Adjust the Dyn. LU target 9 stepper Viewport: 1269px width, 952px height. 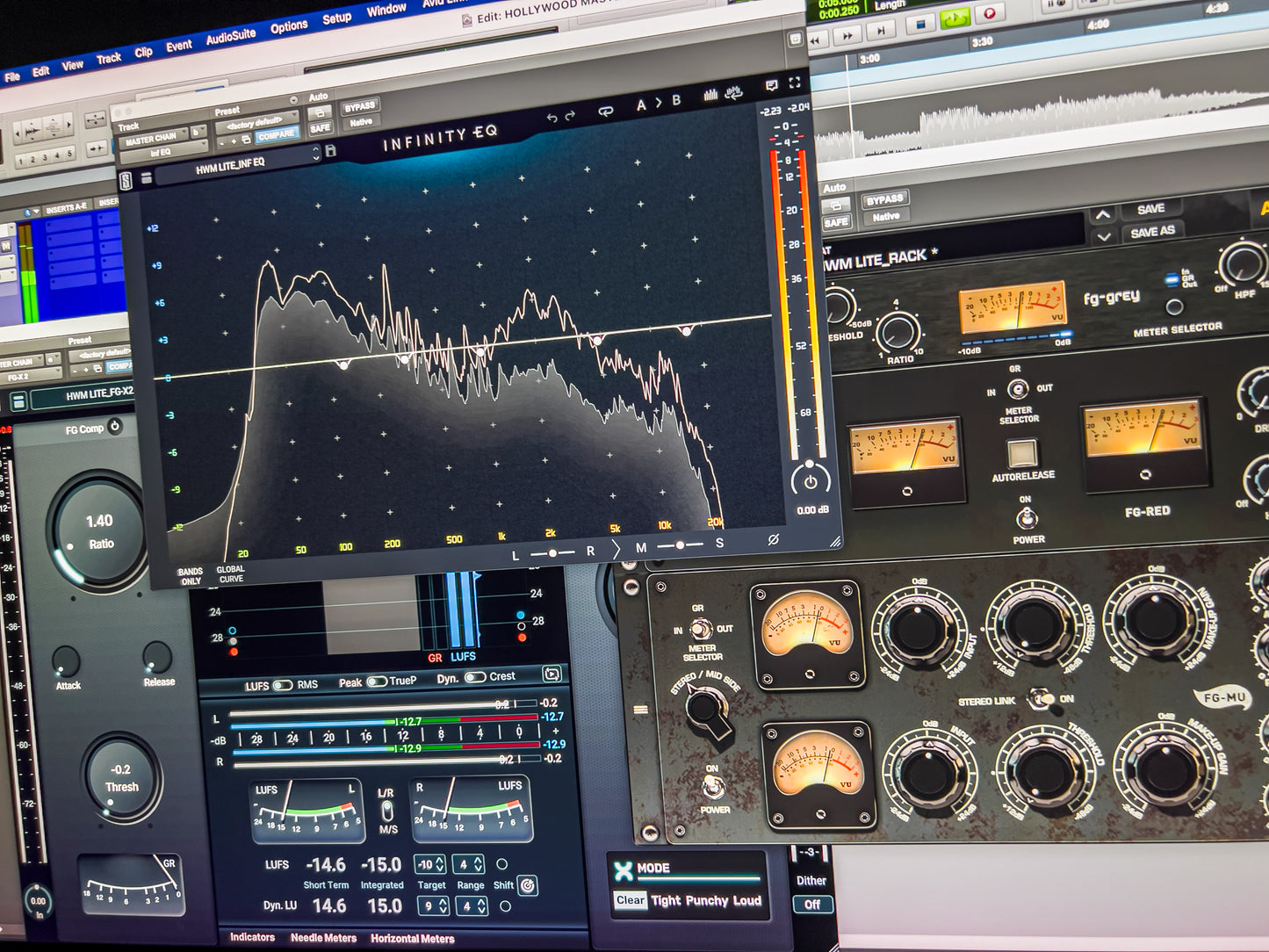coord(434,905)
